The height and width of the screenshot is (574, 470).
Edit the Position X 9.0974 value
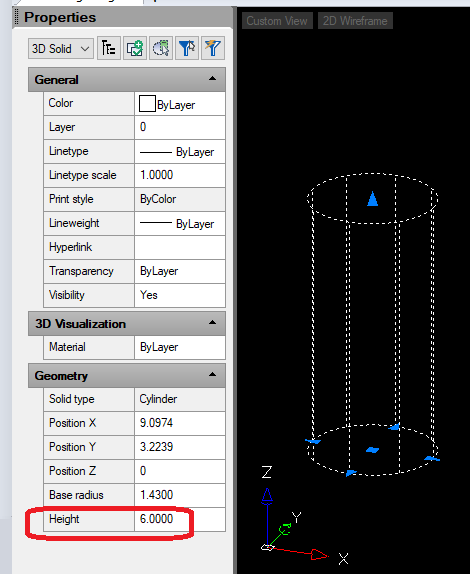(x=180, y=423)
